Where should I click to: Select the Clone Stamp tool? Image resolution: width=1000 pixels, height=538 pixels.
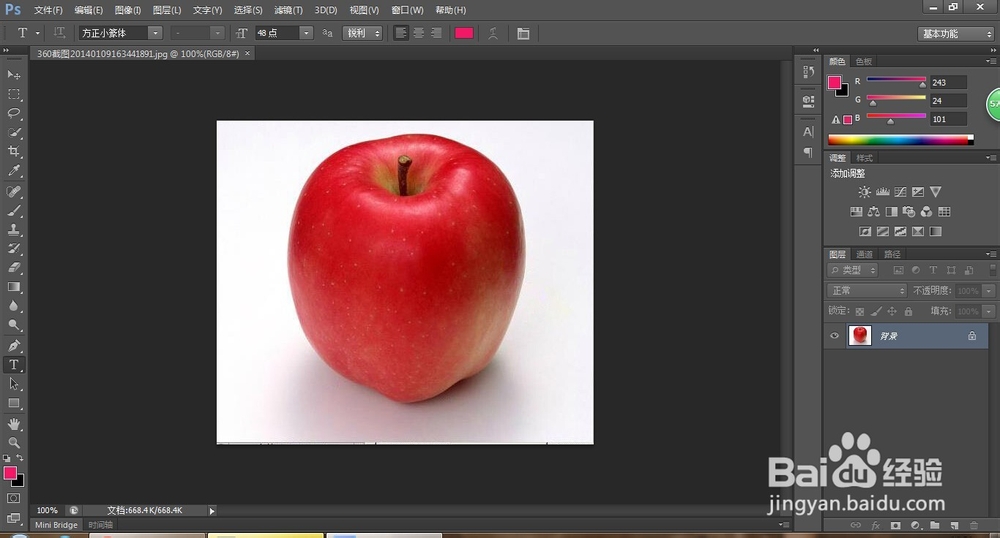(x=13, y=229)
